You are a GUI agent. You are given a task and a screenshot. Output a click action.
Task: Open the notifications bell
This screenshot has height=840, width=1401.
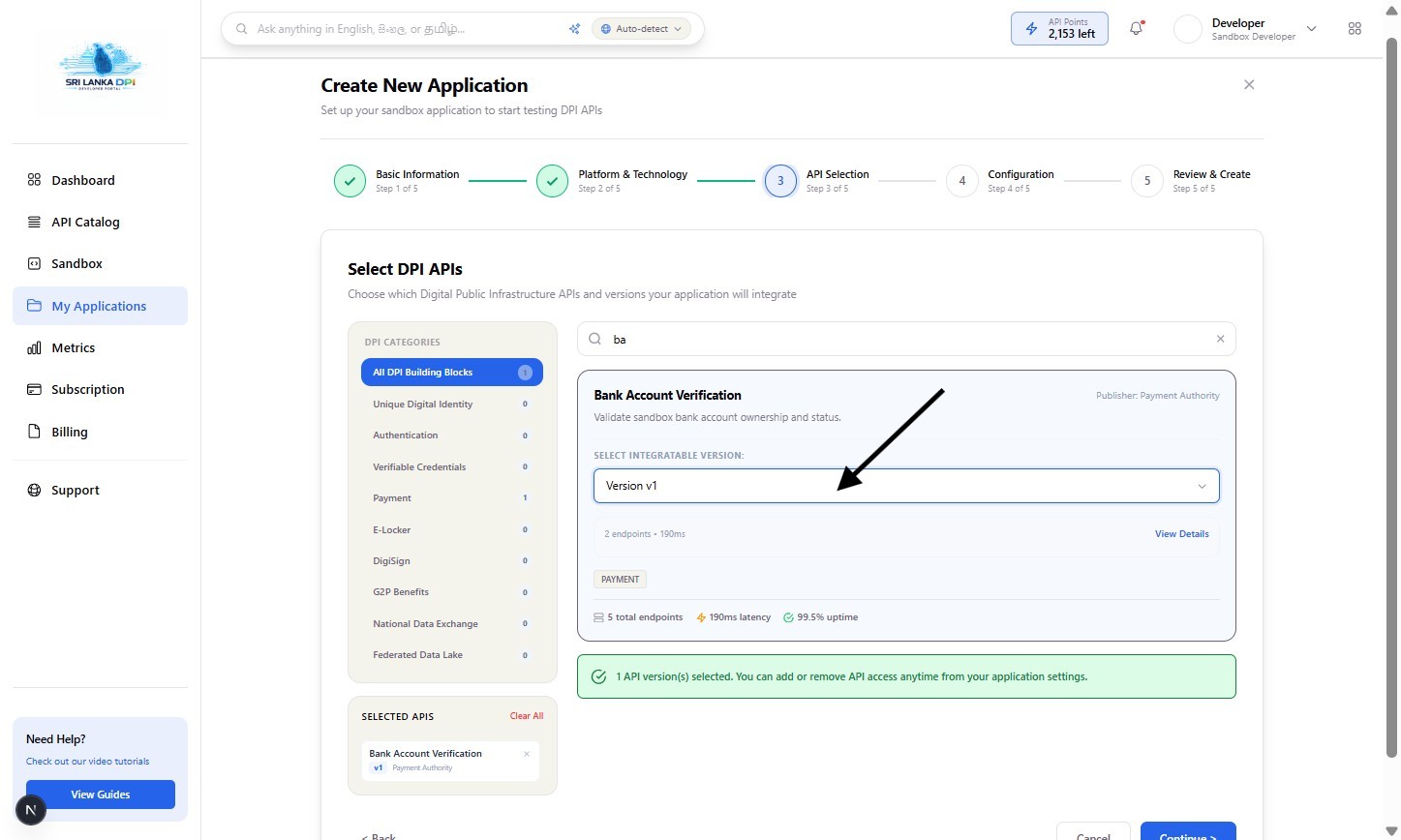tap(1136, 29)
